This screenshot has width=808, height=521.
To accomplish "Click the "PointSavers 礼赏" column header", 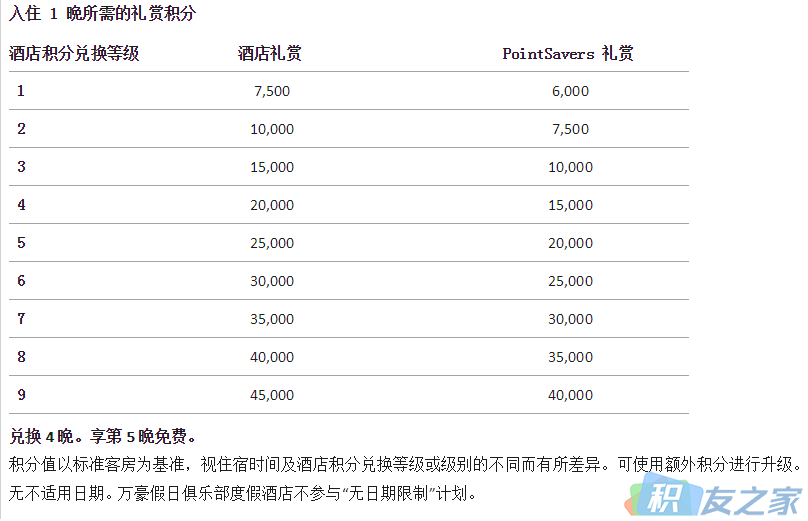I will coord(568,54).
